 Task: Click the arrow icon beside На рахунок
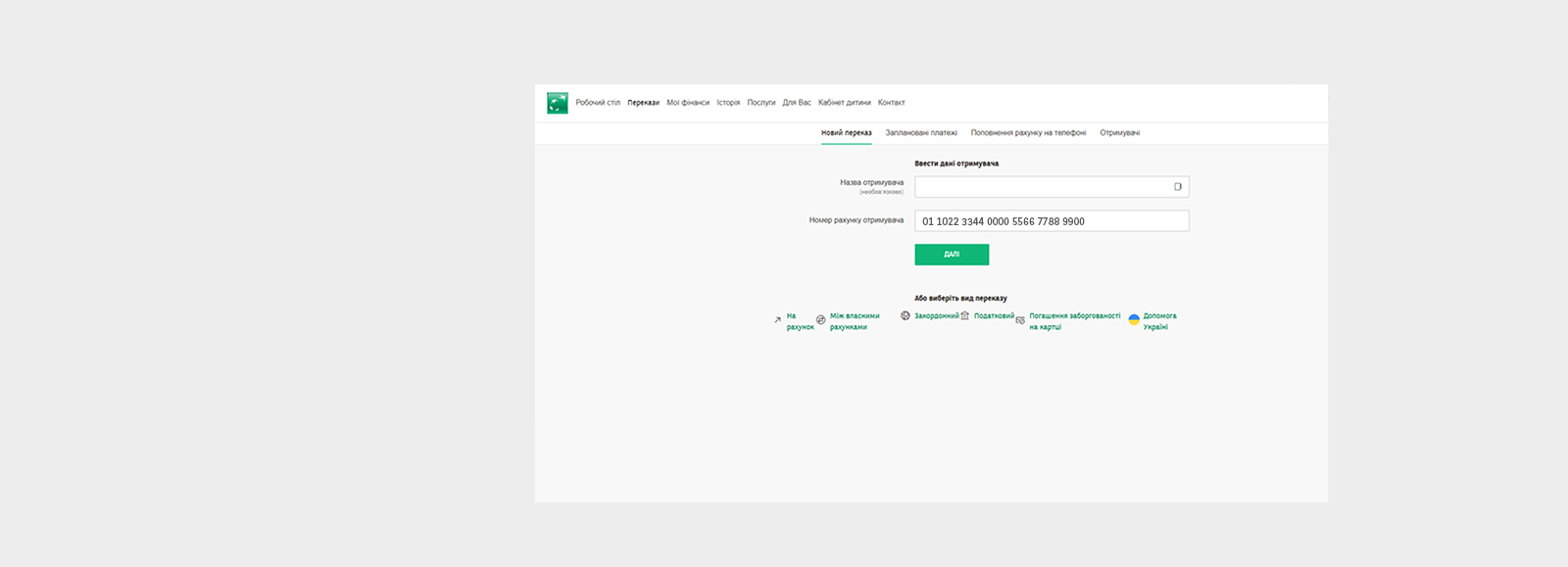[777, 320]
